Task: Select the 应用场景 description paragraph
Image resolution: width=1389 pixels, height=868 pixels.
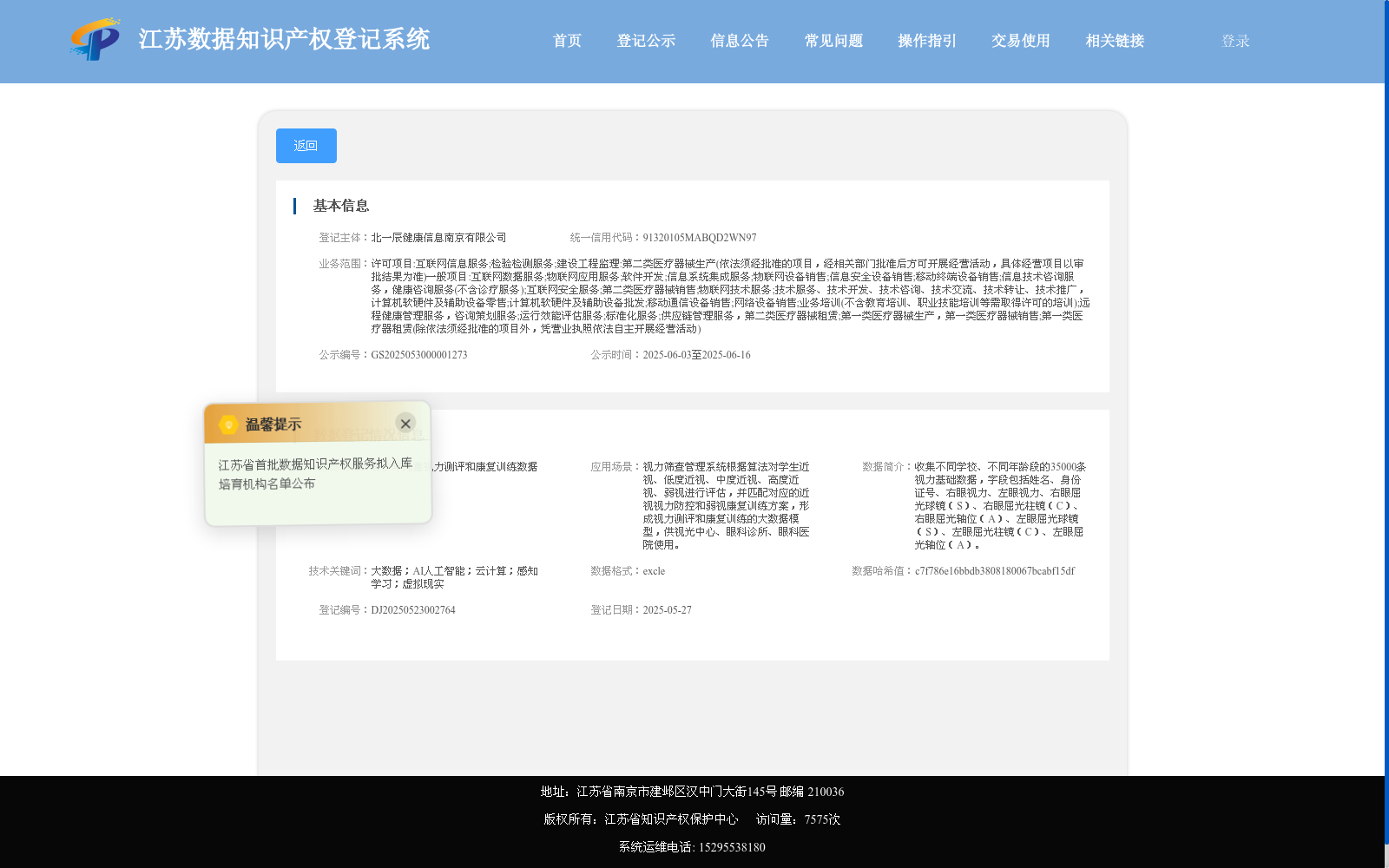Action: coord(727,505)
